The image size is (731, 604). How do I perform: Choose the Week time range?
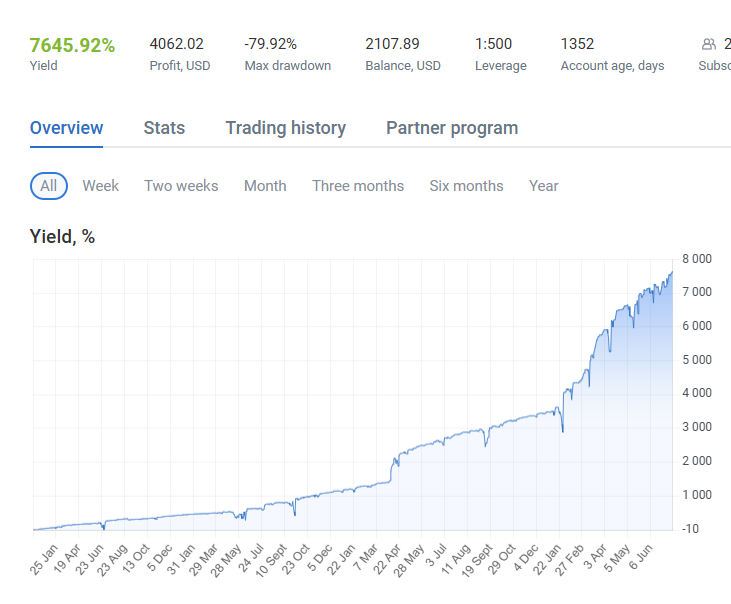(101, 186)
